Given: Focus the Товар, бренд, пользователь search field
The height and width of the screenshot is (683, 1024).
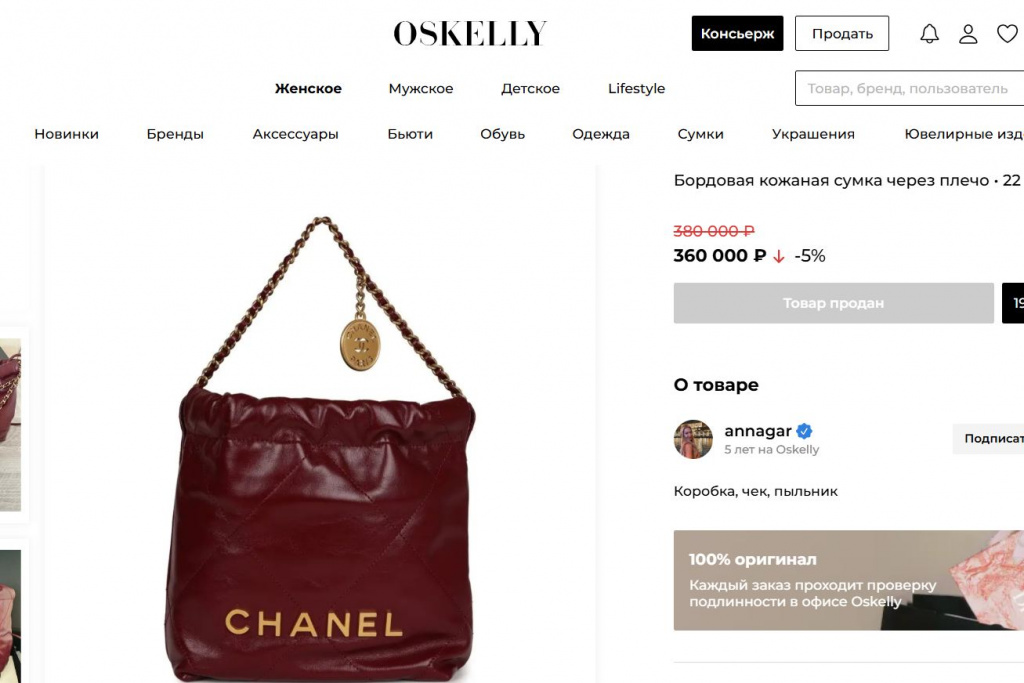Looking at the screenshot, I should [x=909, y=88].
